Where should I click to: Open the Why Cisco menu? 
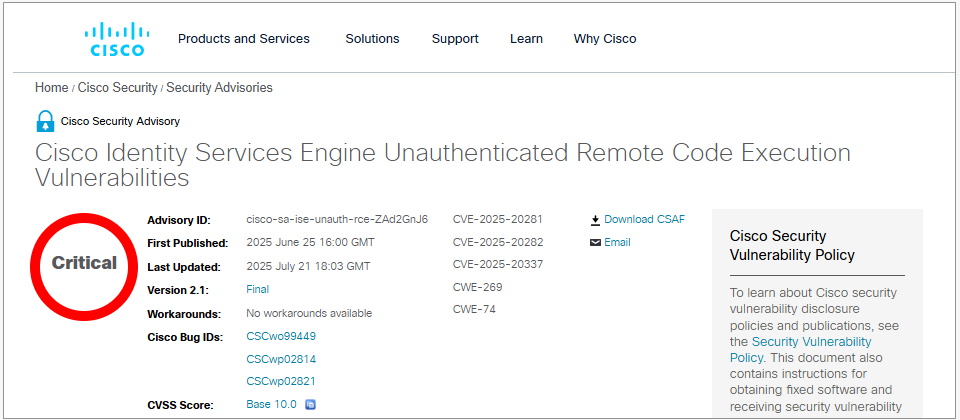coord(605,39)
